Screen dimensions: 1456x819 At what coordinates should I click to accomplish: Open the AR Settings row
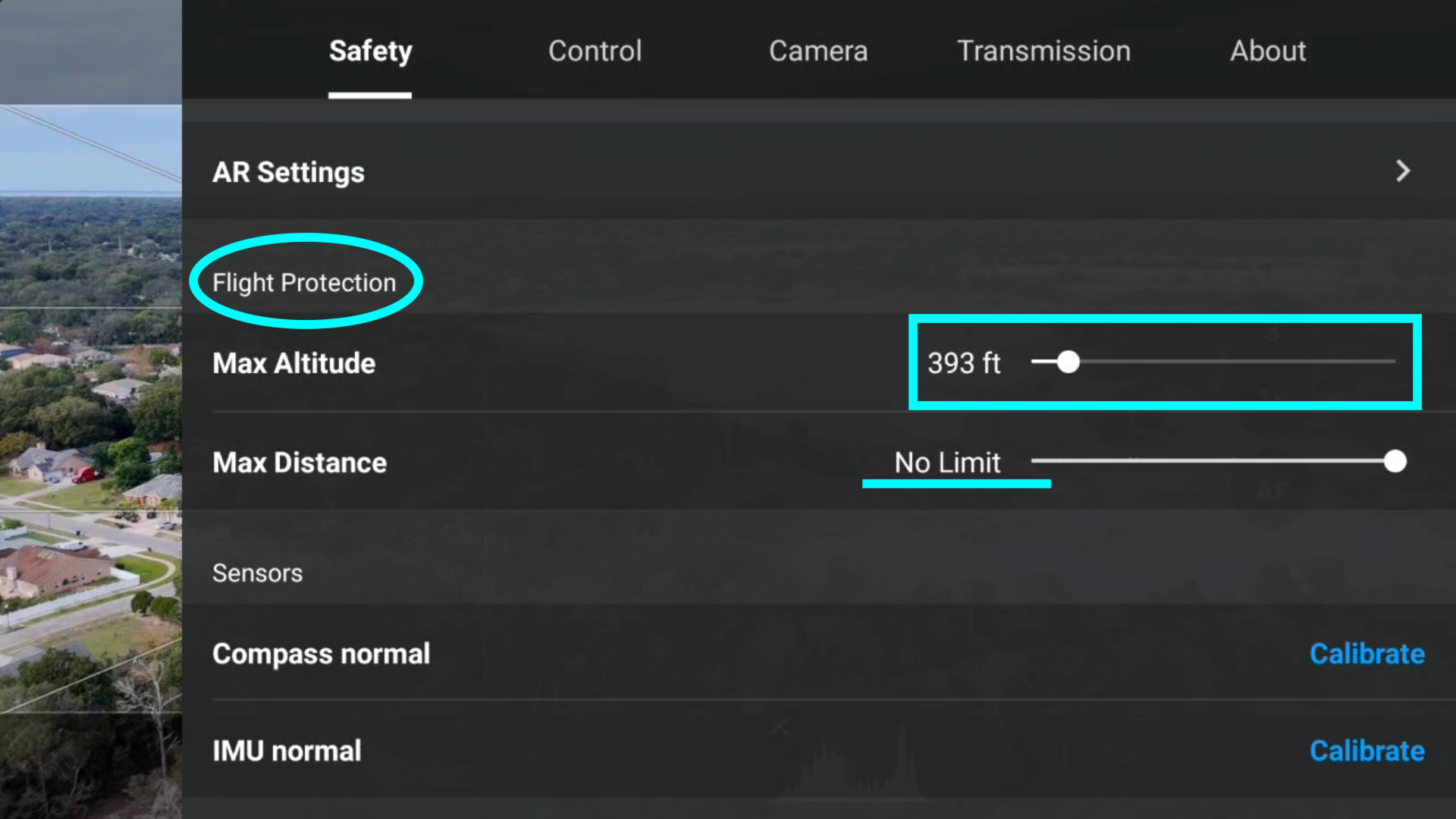click(819, 171)
